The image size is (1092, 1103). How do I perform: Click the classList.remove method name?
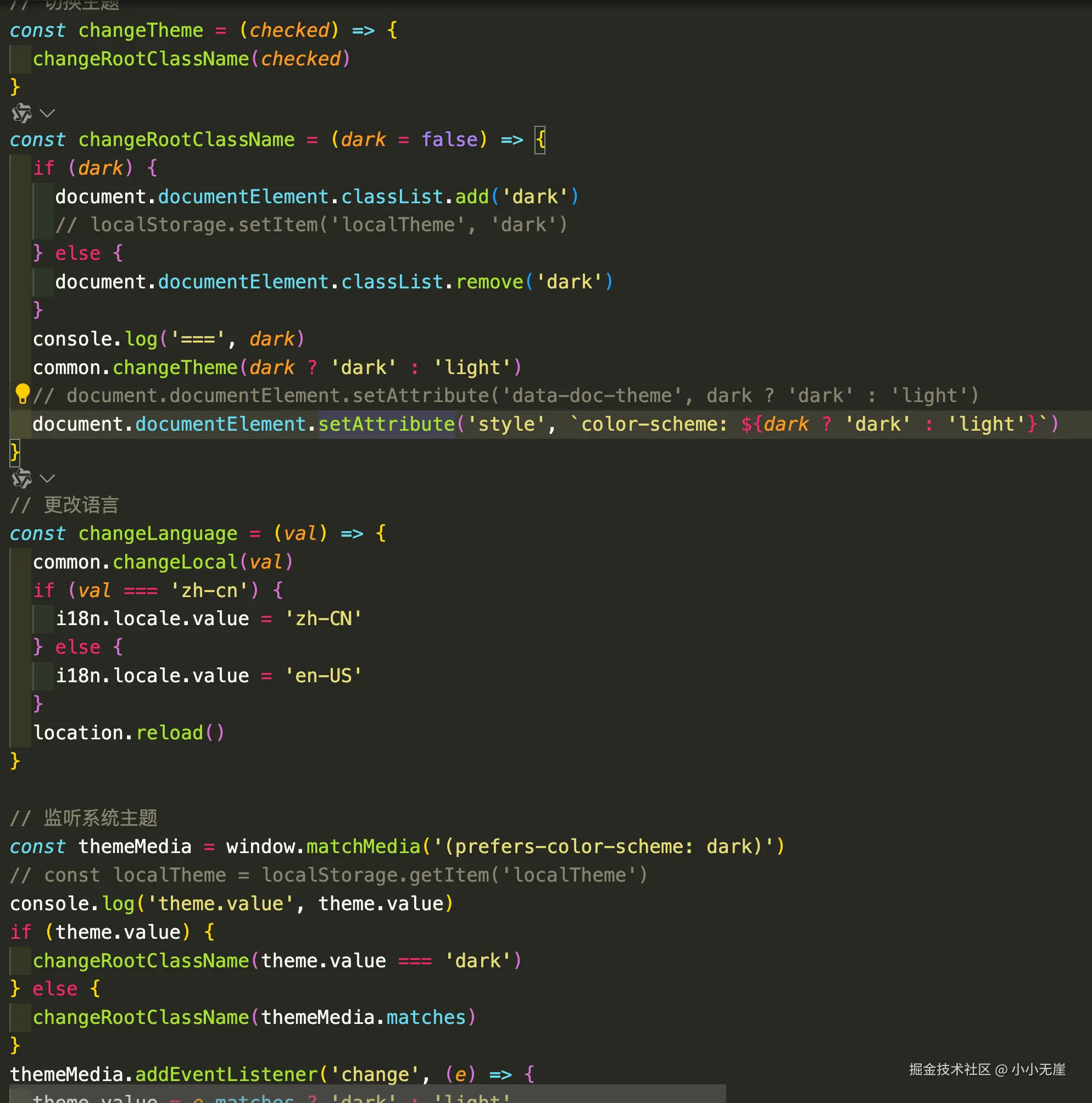pyautogui.click(x=489, y=282)
